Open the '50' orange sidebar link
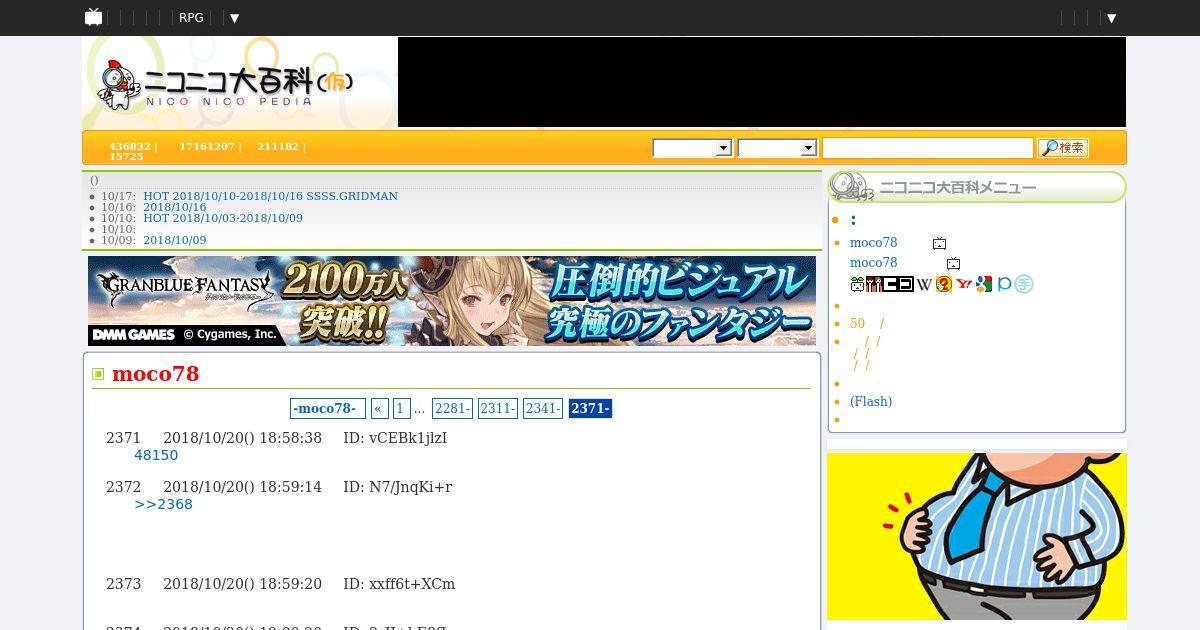The height and width of the screenshot is (630, 1200). (x=857, y=323)
